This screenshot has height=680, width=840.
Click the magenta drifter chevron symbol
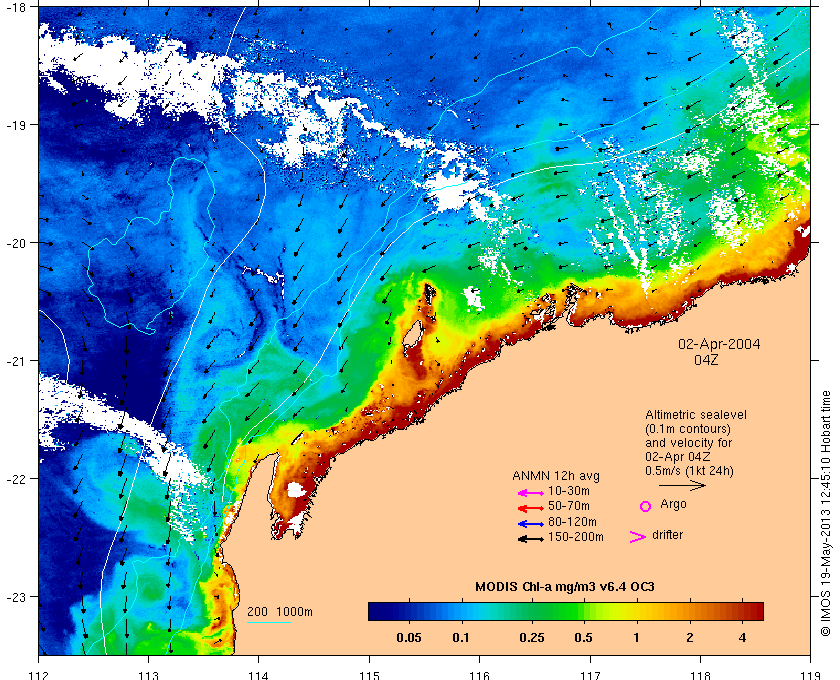pos(638,537)
